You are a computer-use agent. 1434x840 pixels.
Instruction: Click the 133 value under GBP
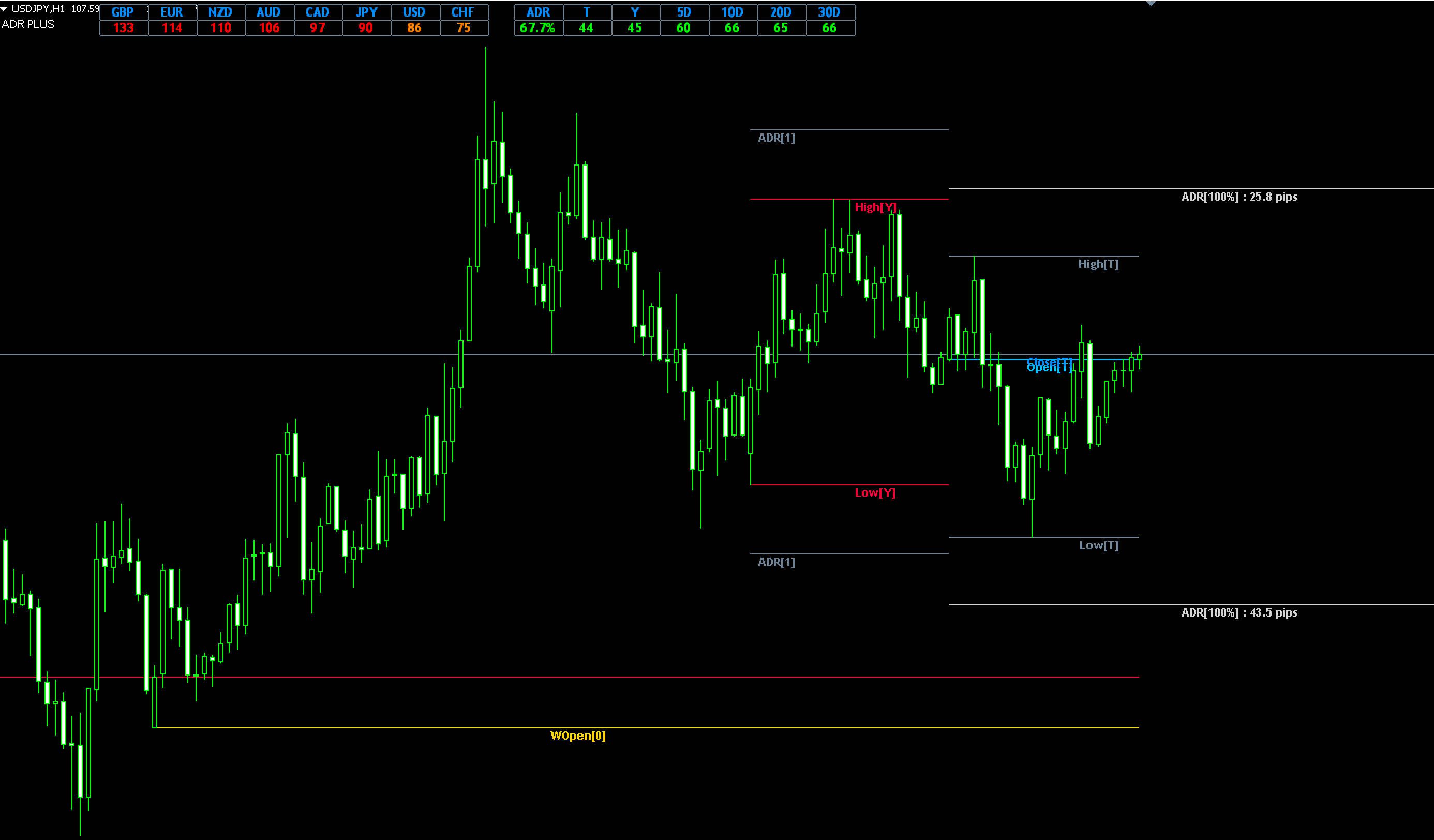coord(124,28)
